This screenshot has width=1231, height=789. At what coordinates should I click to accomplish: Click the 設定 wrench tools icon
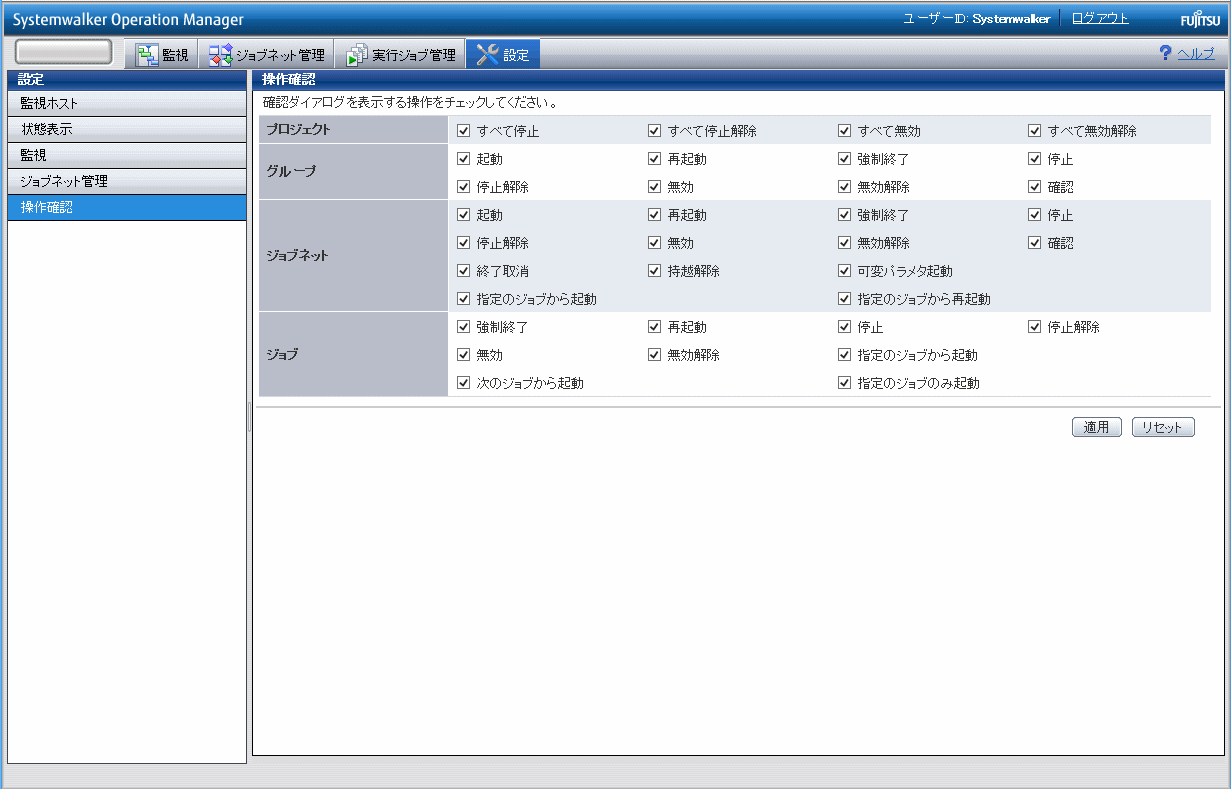point(487,55)
